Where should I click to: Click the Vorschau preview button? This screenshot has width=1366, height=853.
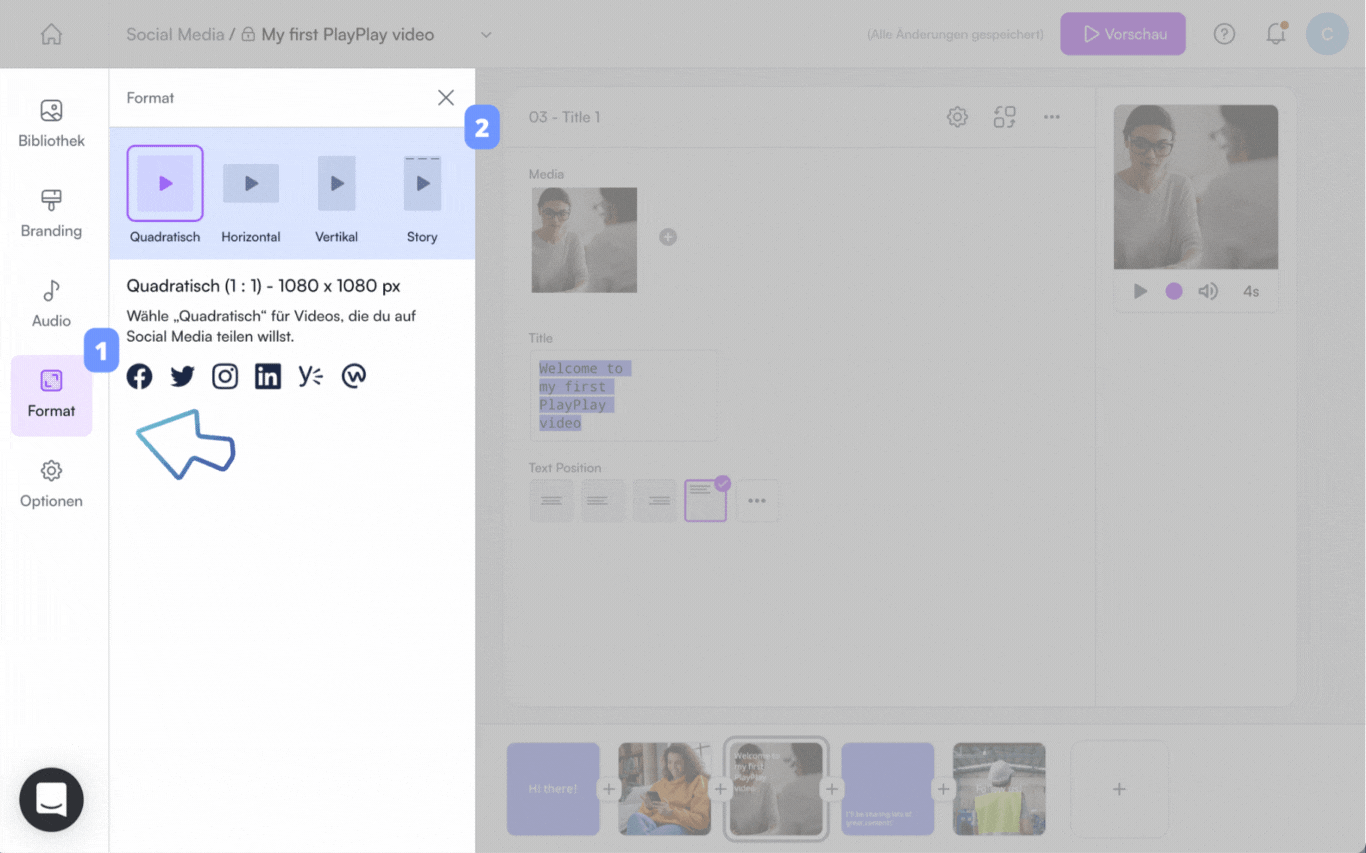(x=1123, y=34)
